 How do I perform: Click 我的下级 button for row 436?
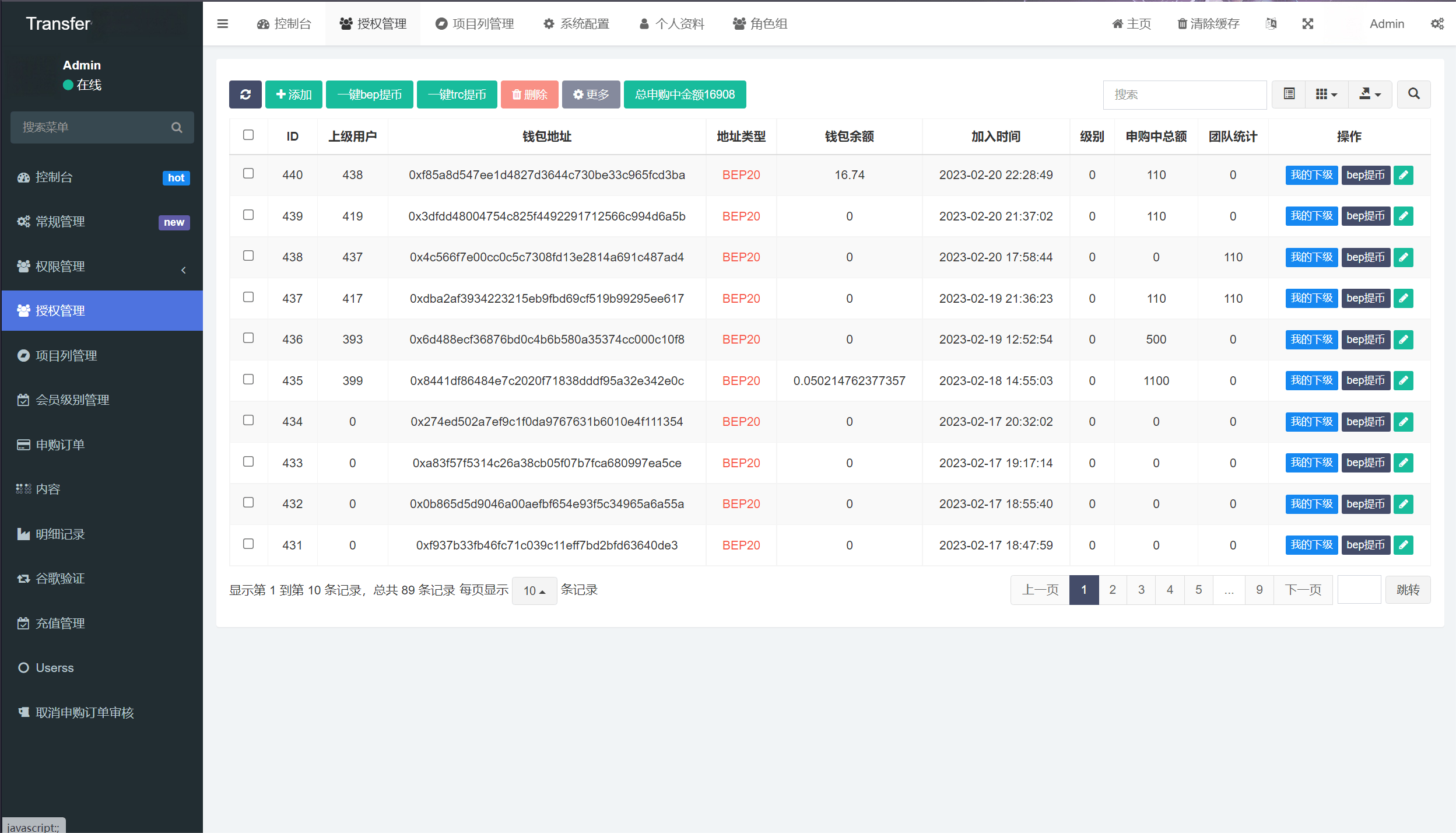tap(1311, 339)
